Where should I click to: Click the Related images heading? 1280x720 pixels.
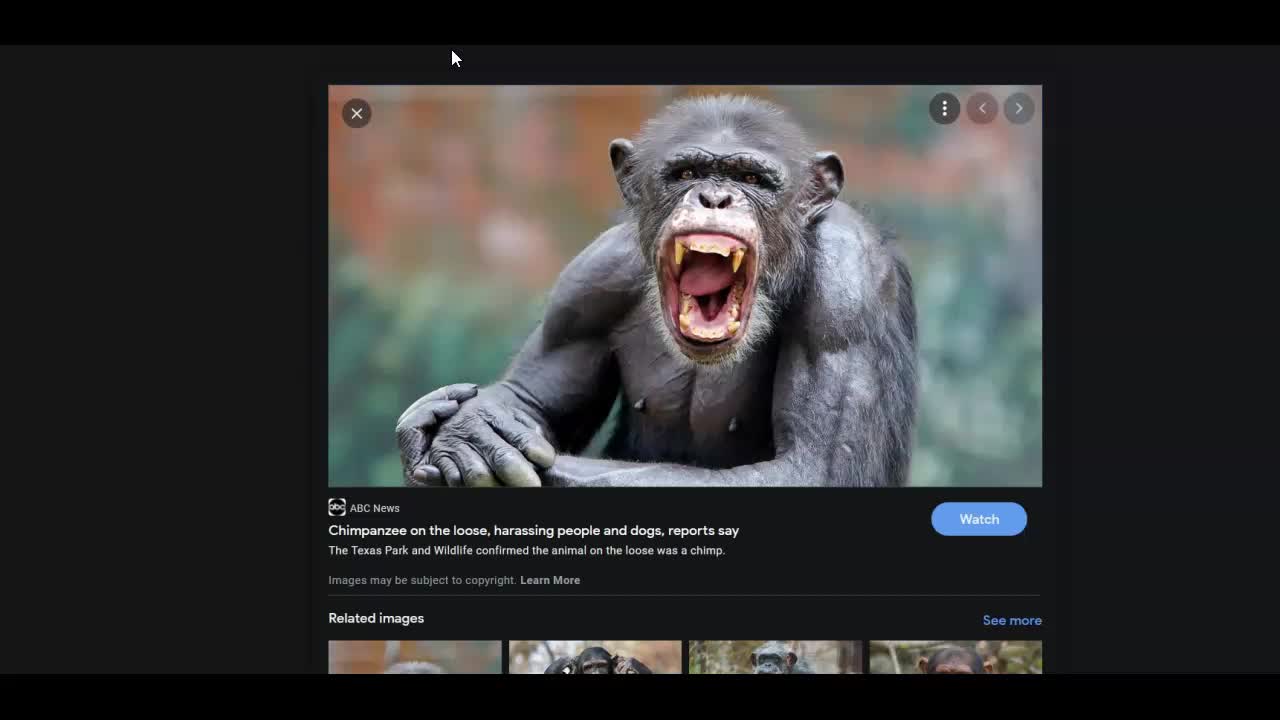[376, 618]
